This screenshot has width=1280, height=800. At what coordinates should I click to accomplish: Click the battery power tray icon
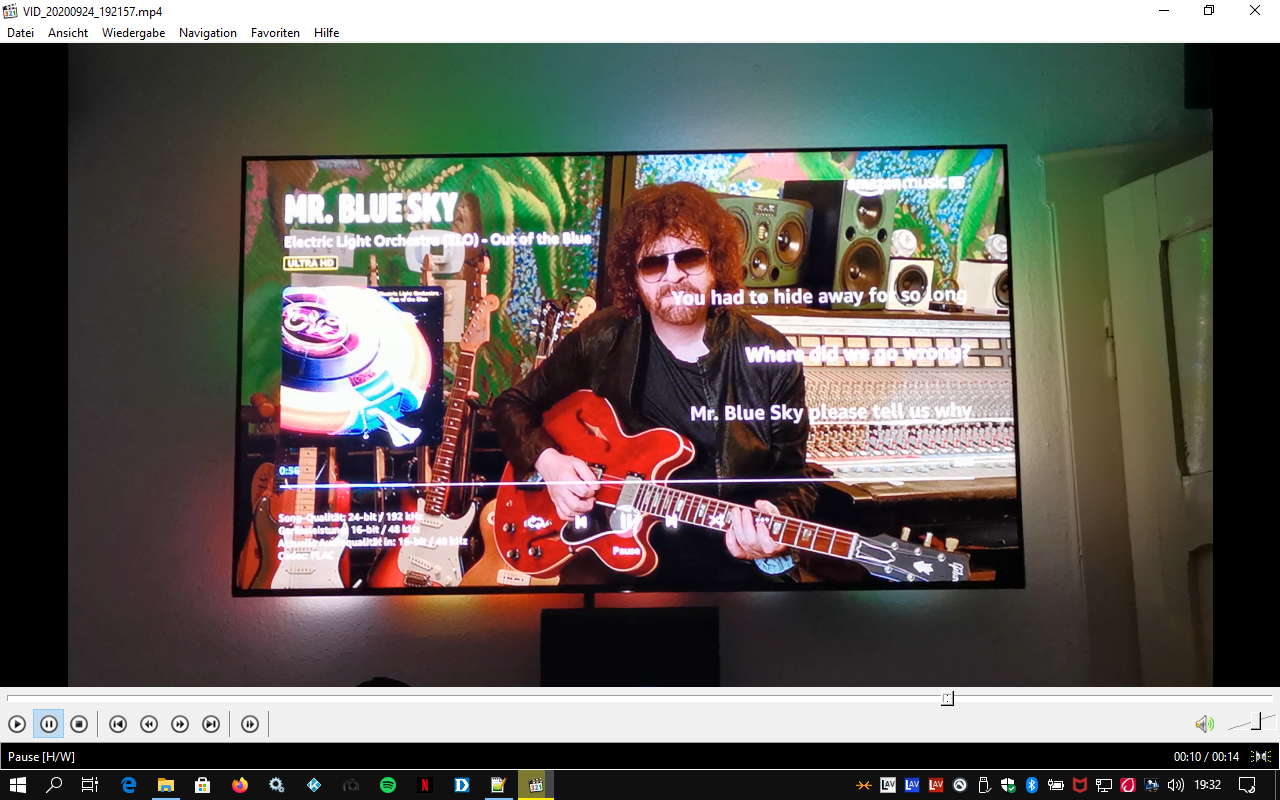click(x=1056, y=785)
